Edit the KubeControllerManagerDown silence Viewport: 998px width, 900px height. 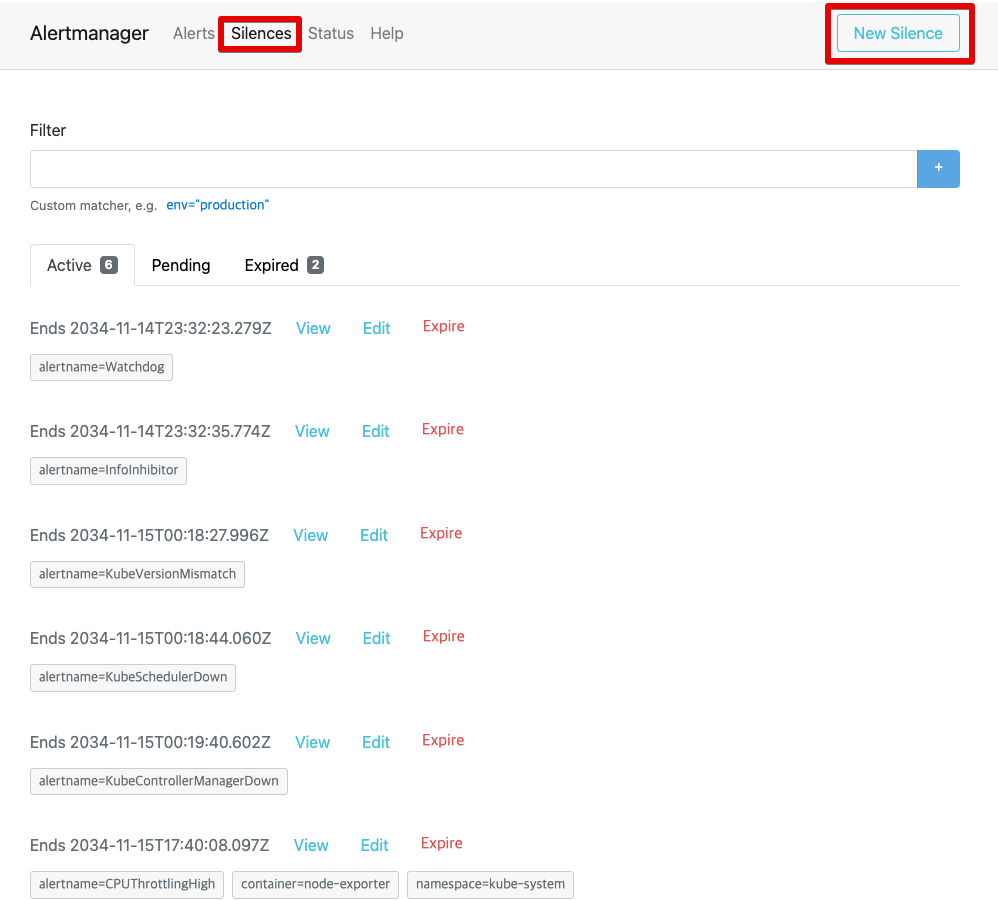pyautogui.click(x=376, y=743)
